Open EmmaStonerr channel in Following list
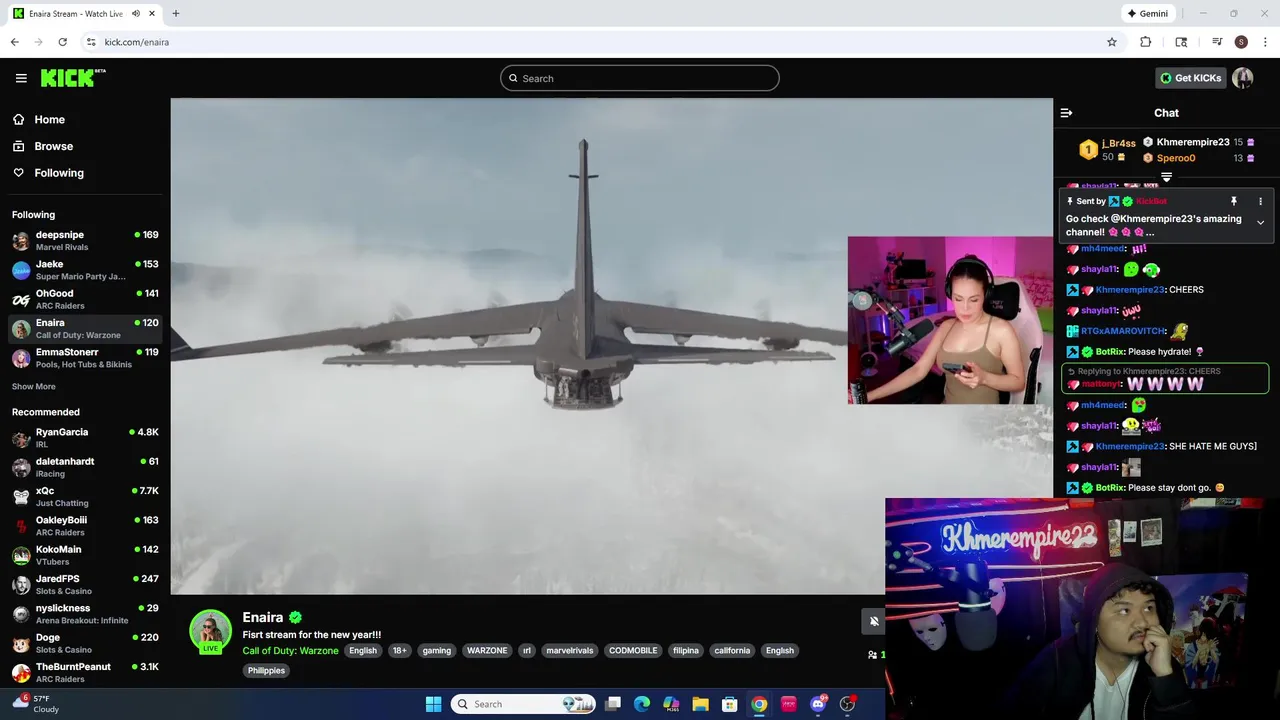This screenshot has width=1280, height=720. tap(85, 358)
